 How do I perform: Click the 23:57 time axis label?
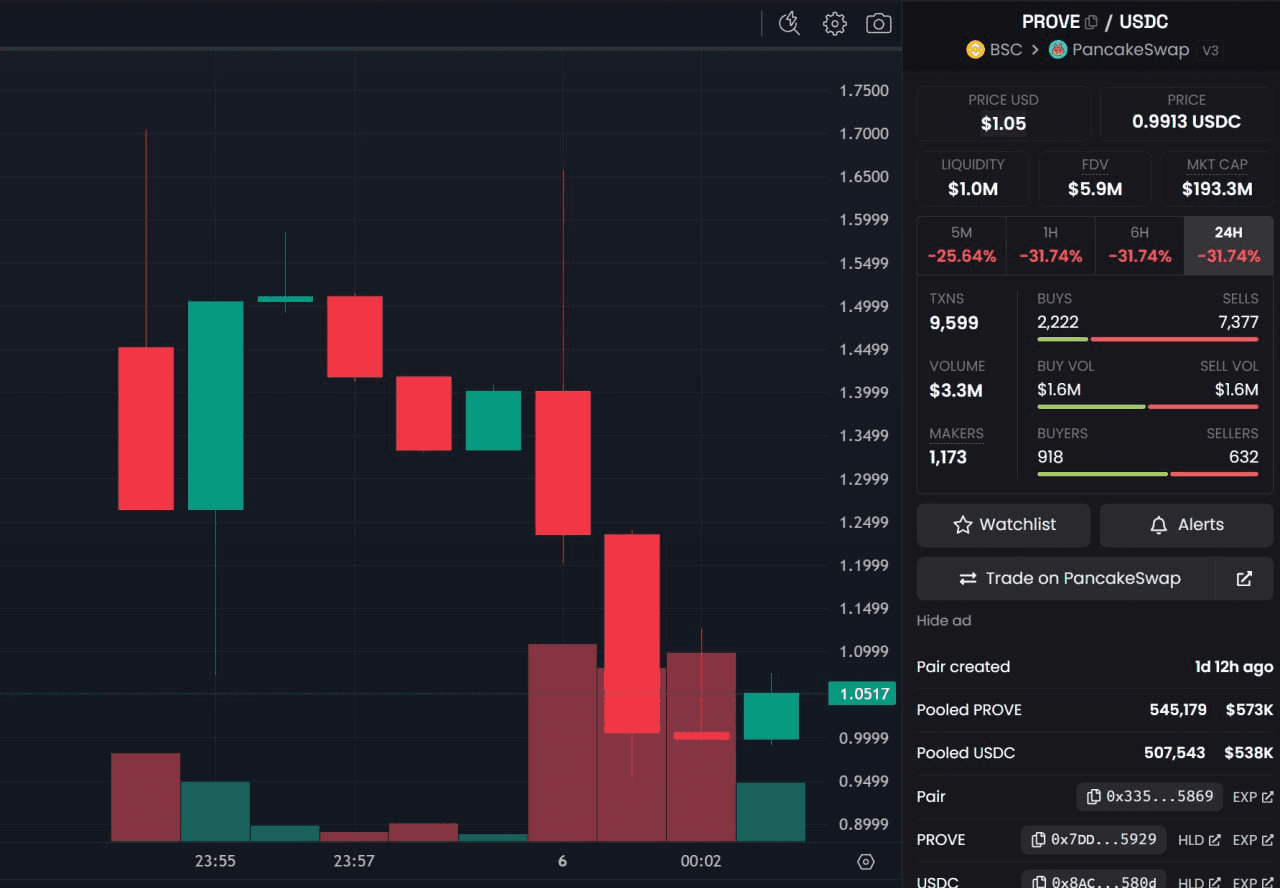coord(354,861)
